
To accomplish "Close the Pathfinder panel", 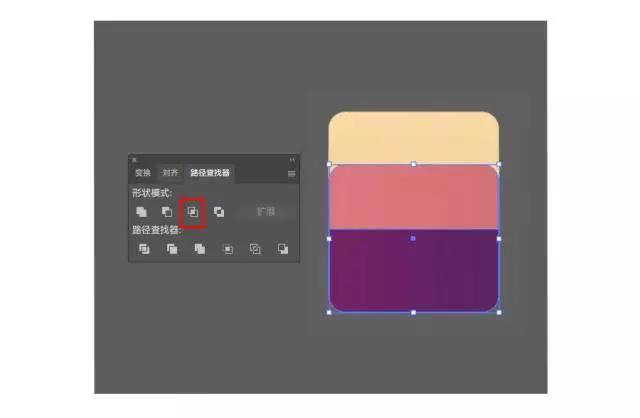I will tap(134, 160).
